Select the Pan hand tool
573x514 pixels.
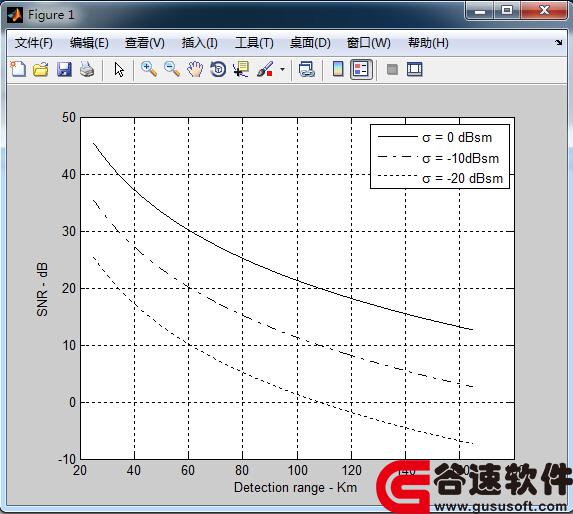pyautogui.click(x=195, y=69)
